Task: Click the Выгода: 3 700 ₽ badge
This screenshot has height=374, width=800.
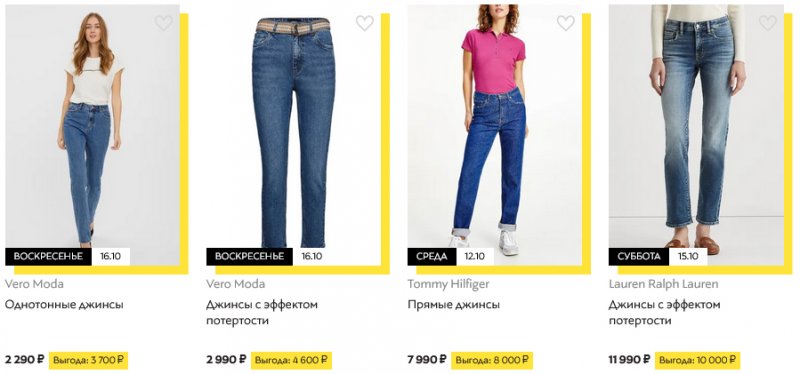Action: point(88,360)
